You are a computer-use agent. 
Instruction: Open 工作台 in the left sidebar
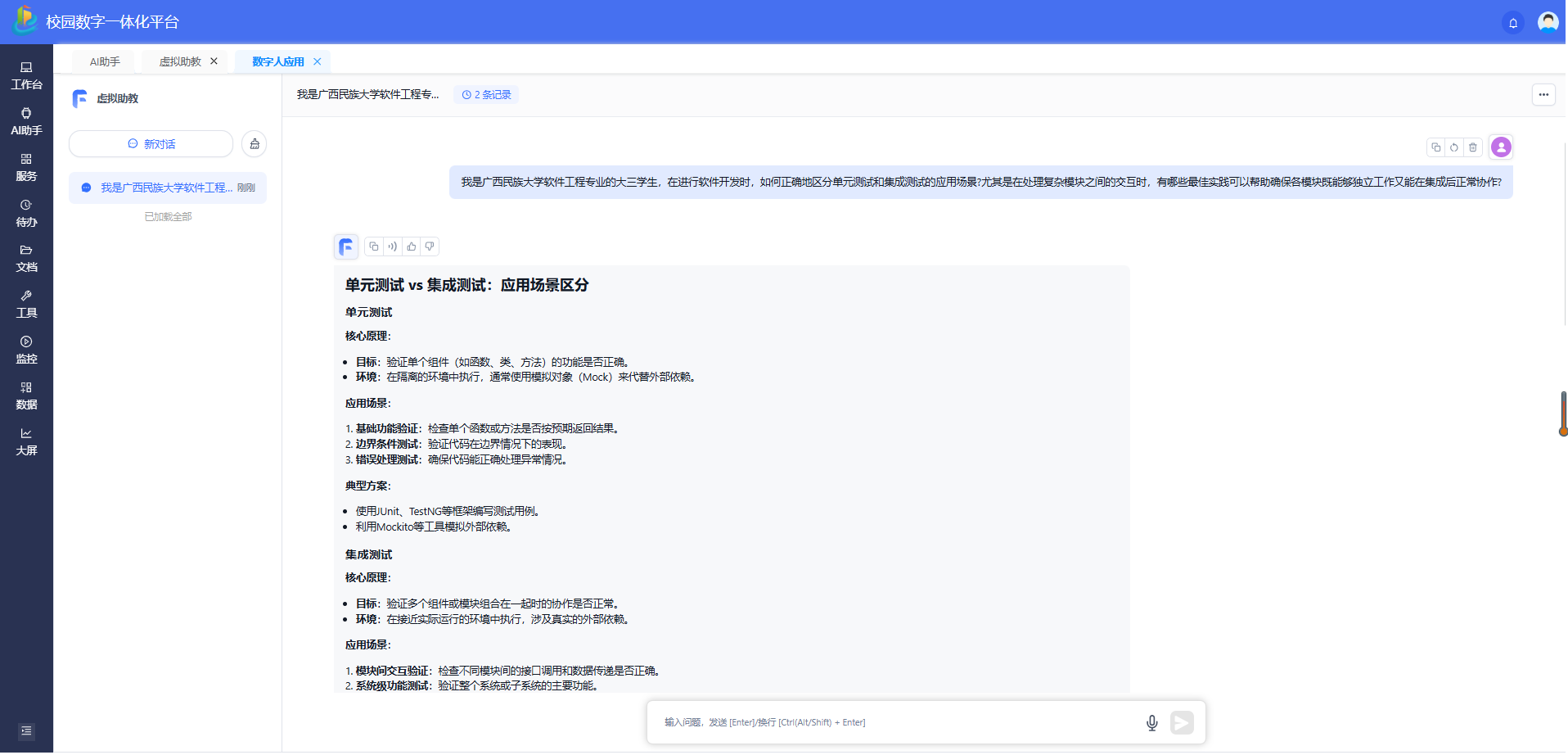26,76
